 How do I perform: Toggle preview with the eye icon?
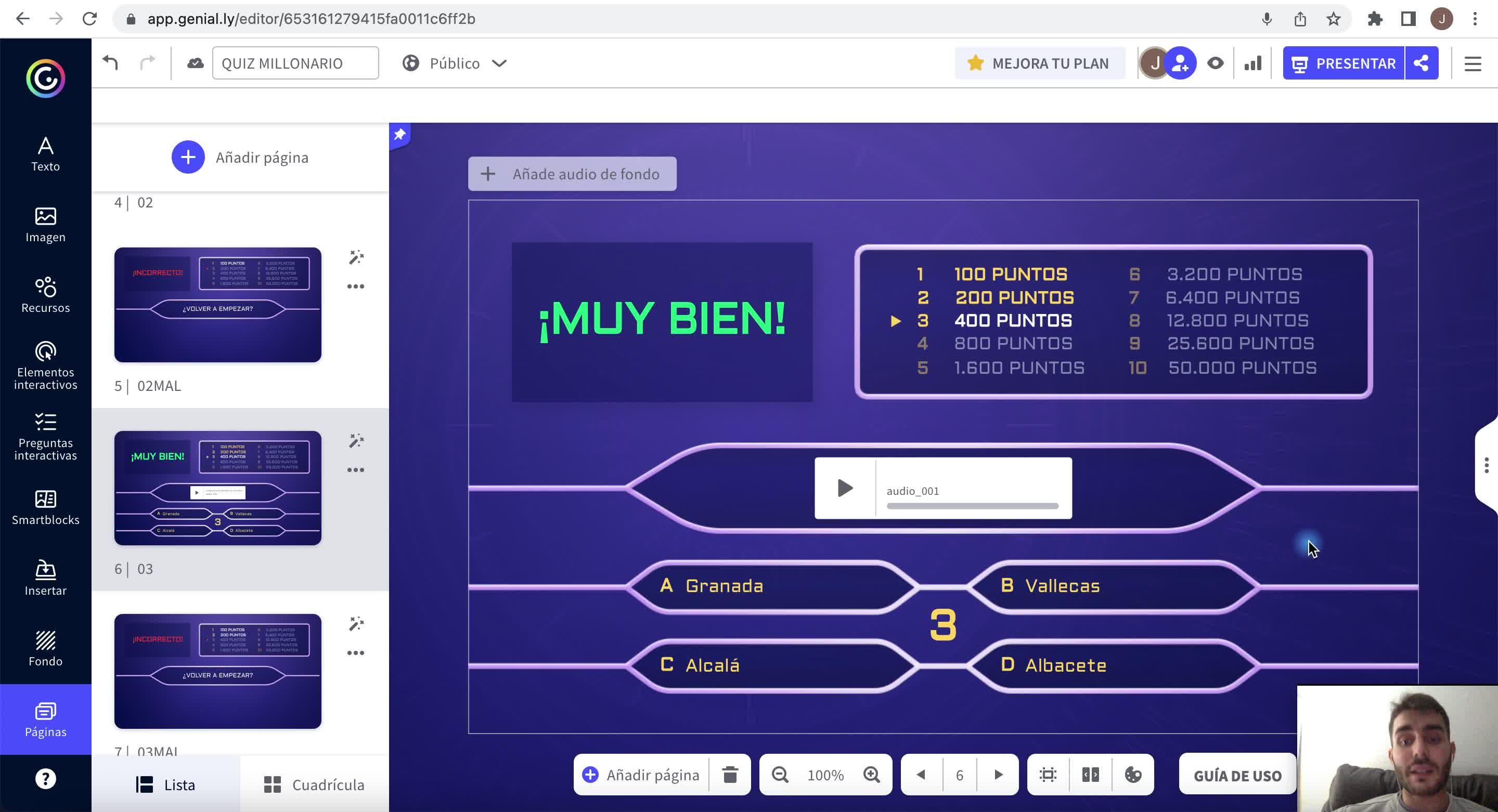[x=1215, y=63]
